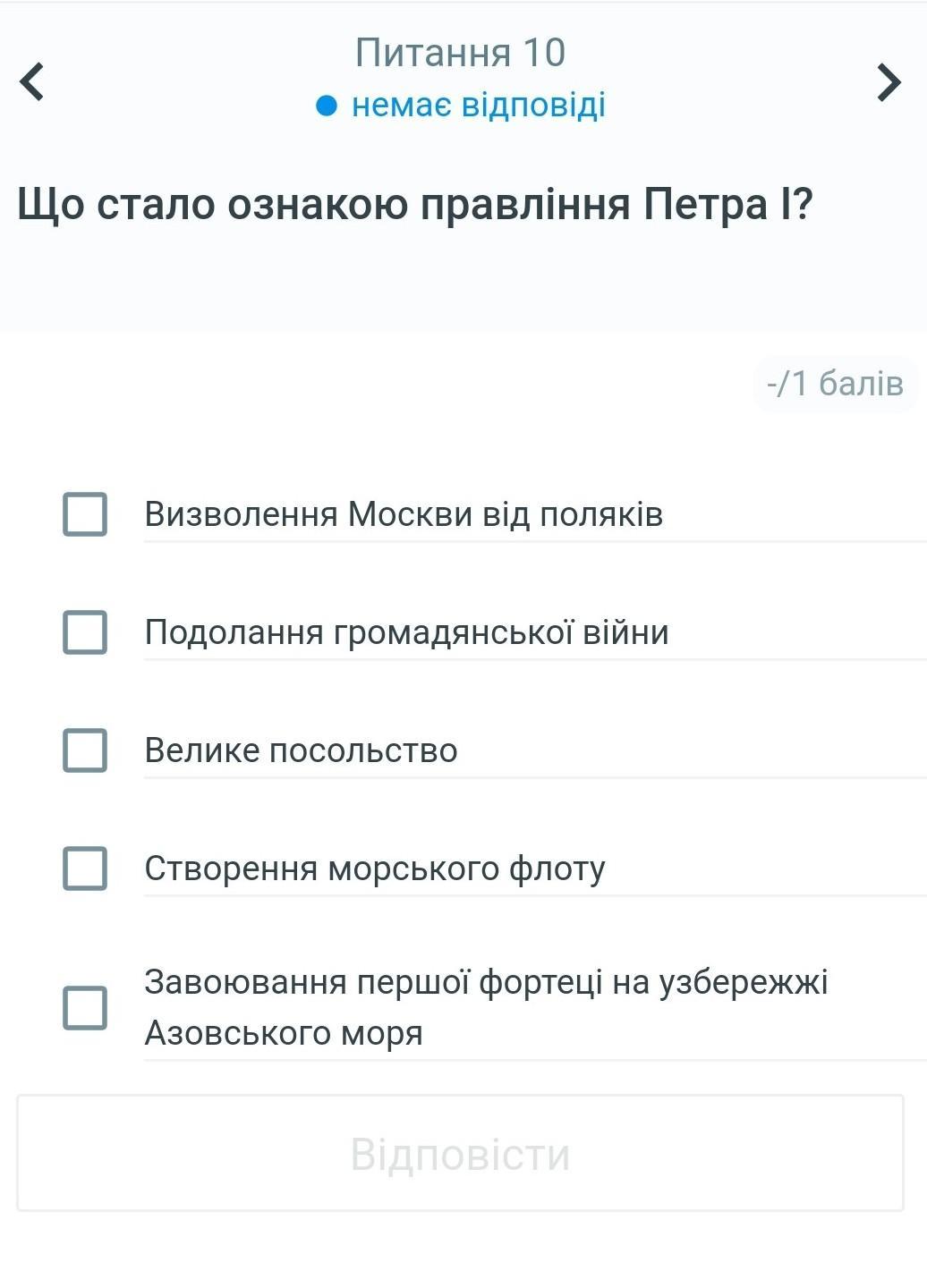Screen dimensions: 927x1288
Task: Click the 'Подолання громадянської війни' answer text
Action: pyautogui.click(x=406, y=632)
